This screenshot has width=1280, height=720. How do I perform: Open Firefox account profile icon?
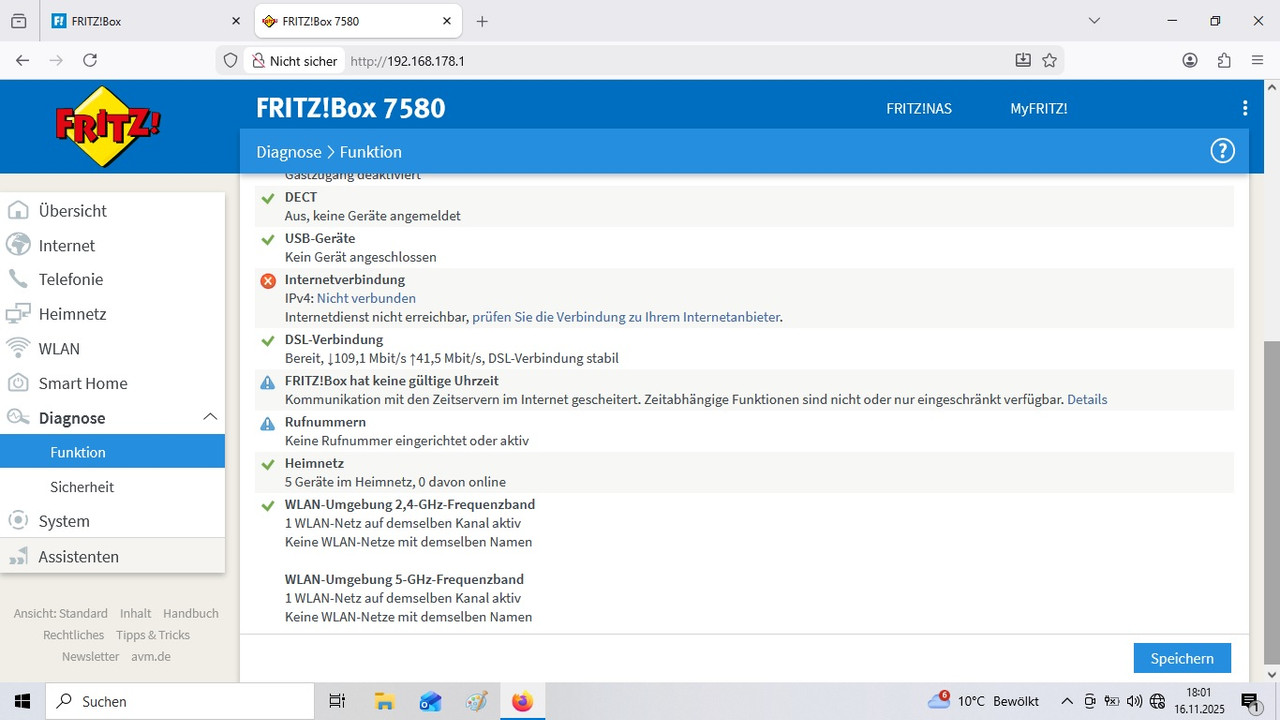[1190, 60]
